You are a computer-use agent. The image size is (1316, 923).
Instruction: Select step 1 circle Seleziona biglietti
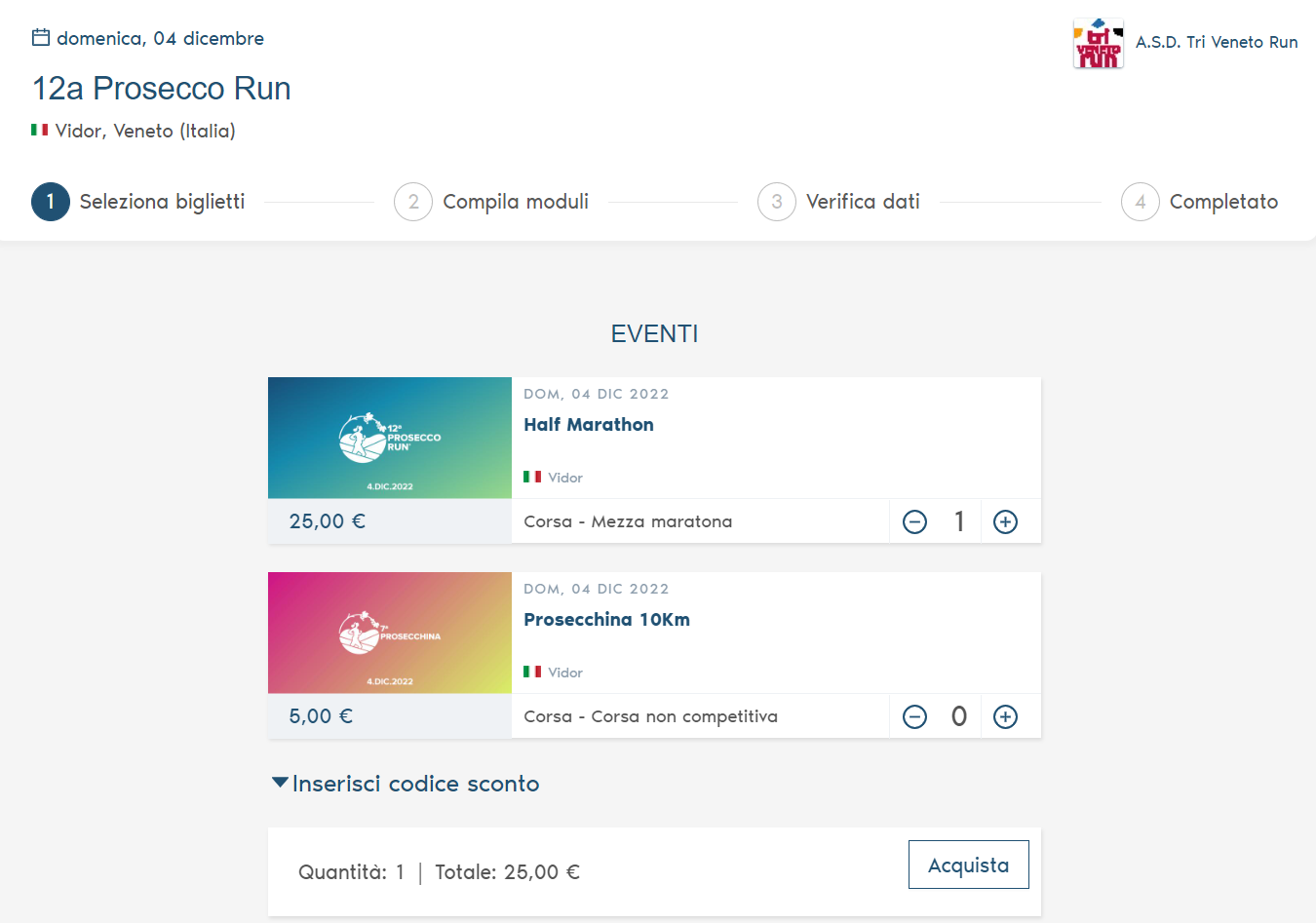[51, 202]
